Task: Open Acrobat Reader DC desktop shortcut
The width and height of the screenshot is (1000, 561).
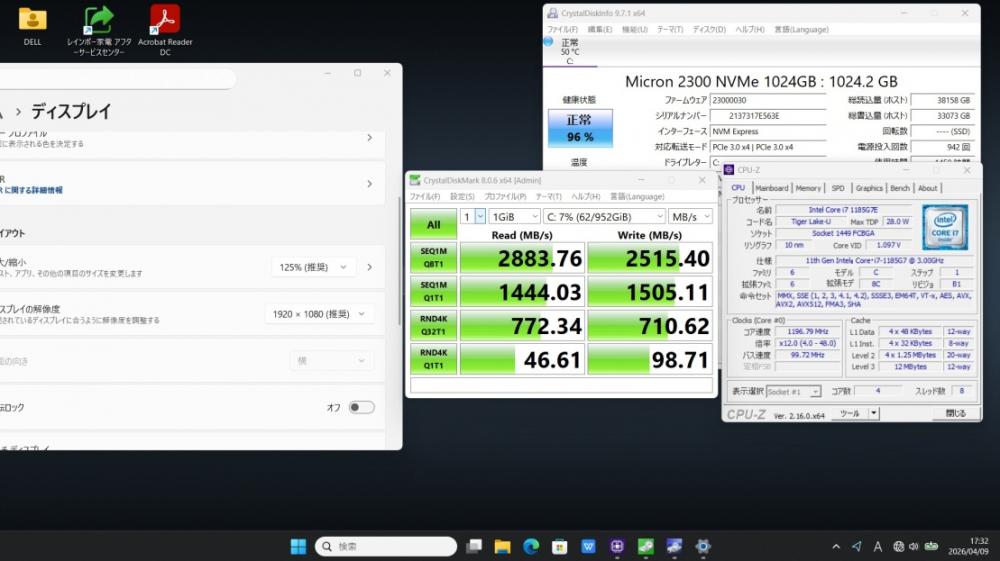Action: point(165,20)
